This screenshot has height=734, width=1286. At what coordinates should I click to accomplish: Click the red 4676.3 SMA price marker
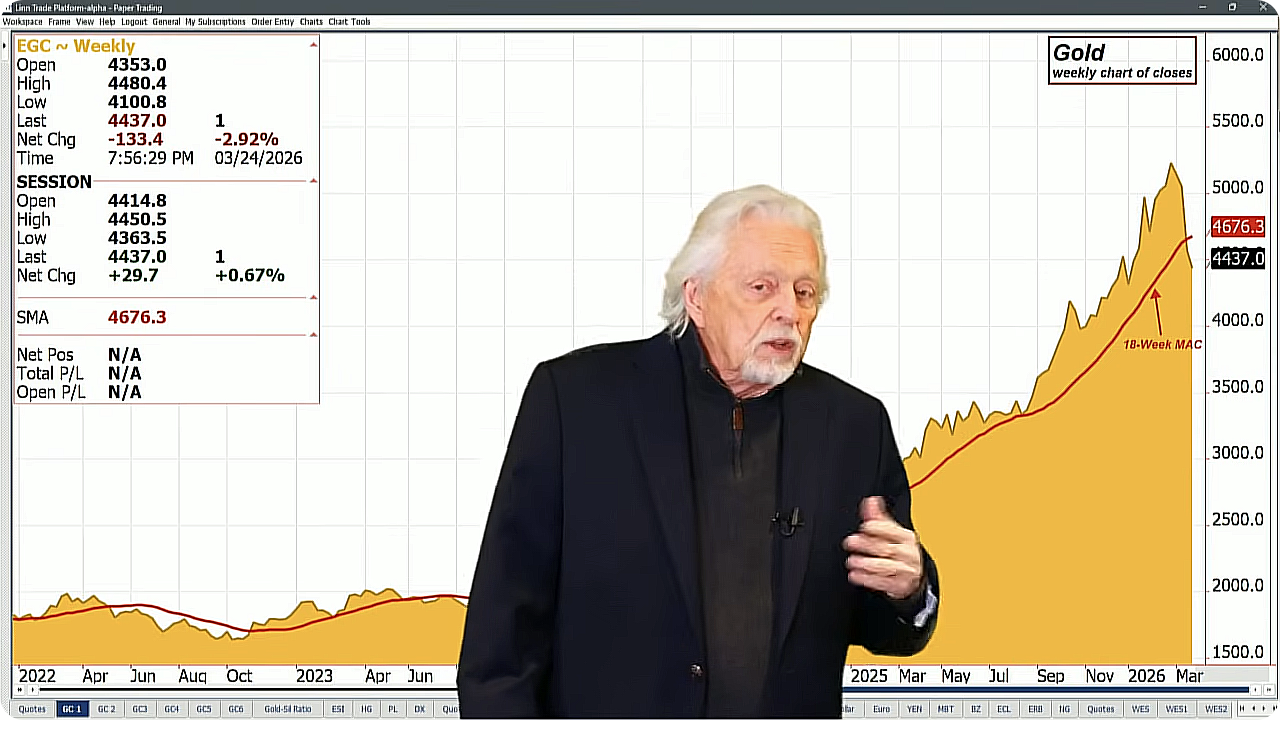pos(1237,227)
